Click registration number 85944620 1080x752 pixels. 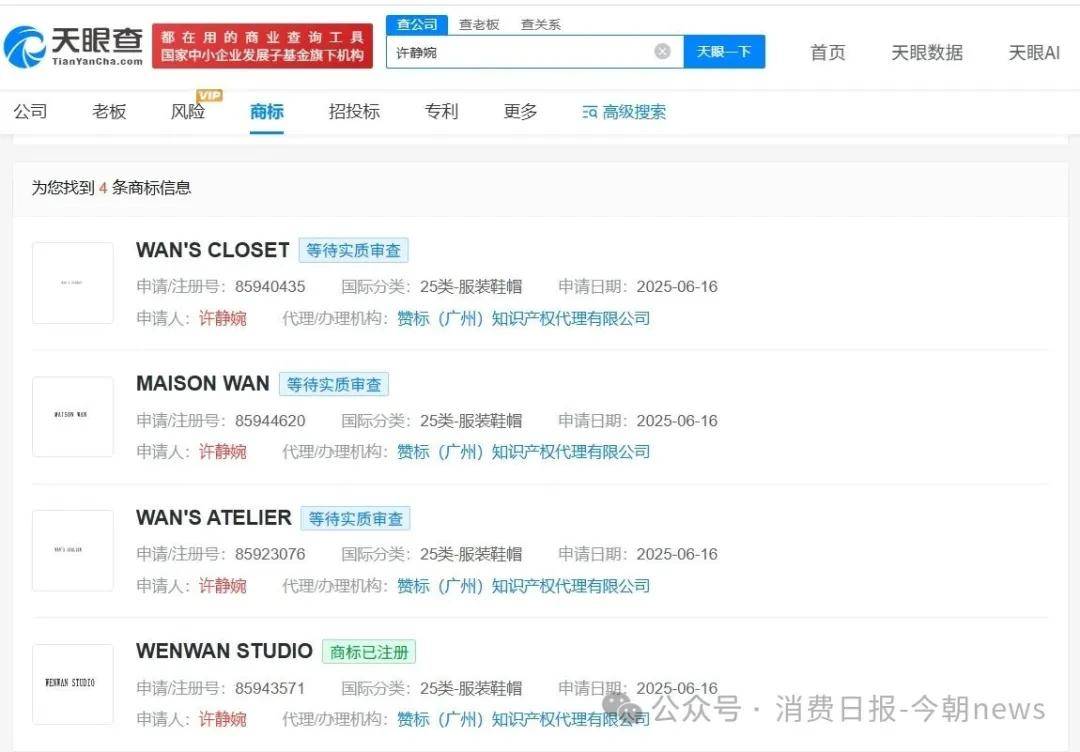click(270, 421)
